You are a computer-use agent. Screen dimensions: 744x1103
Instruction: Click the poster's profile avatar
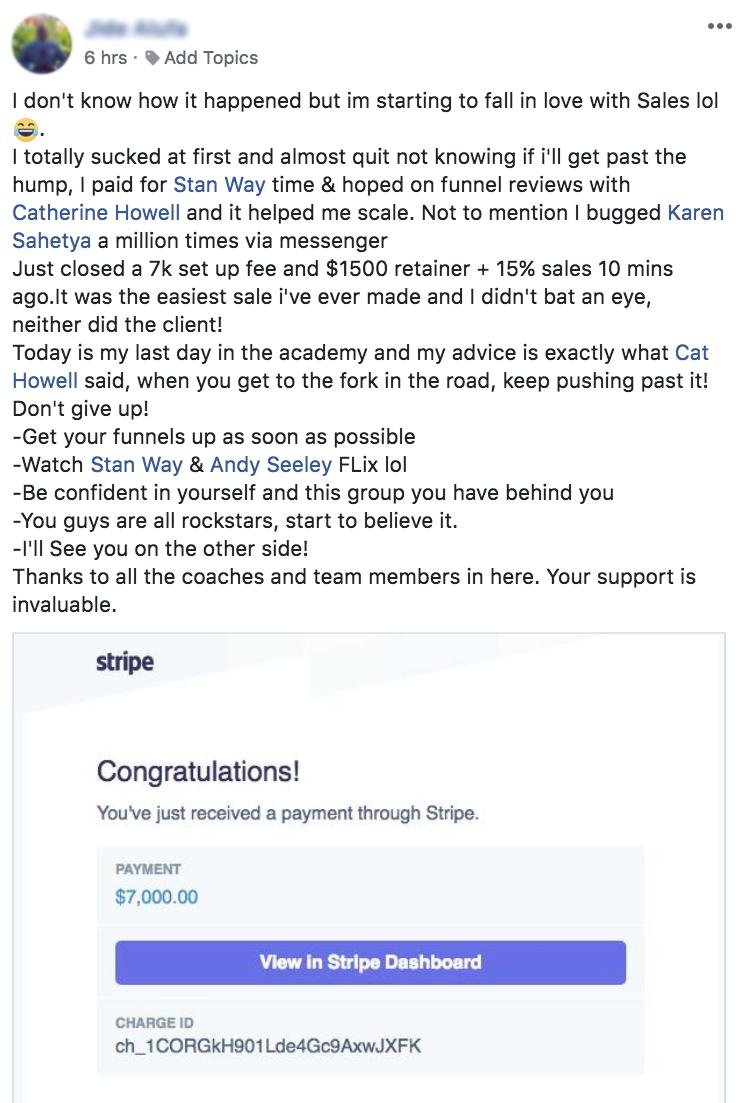[x=42, y=44]
